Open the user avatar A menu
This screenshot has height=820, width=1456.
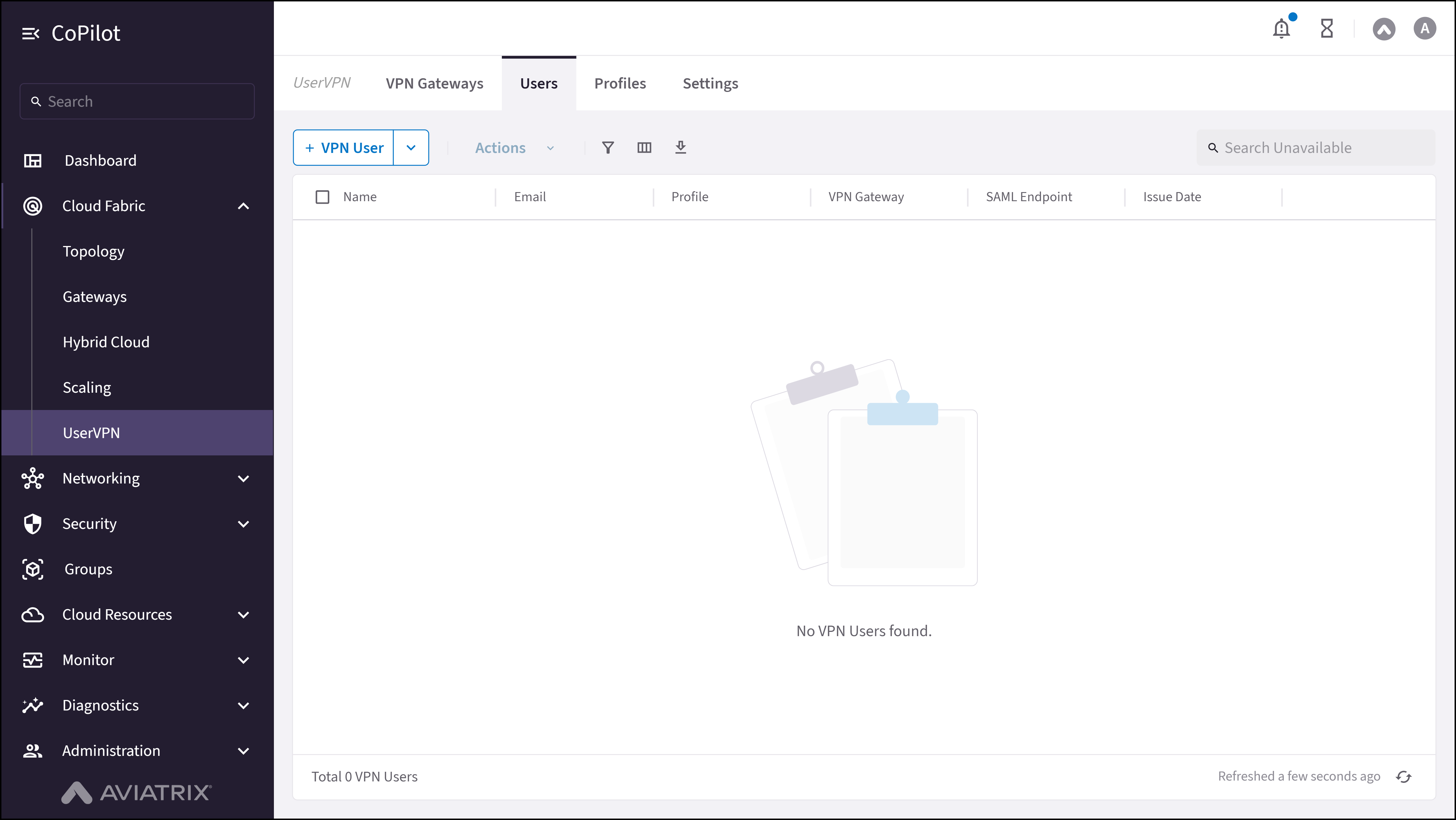pyautogui.click(x=1424, y=28)
